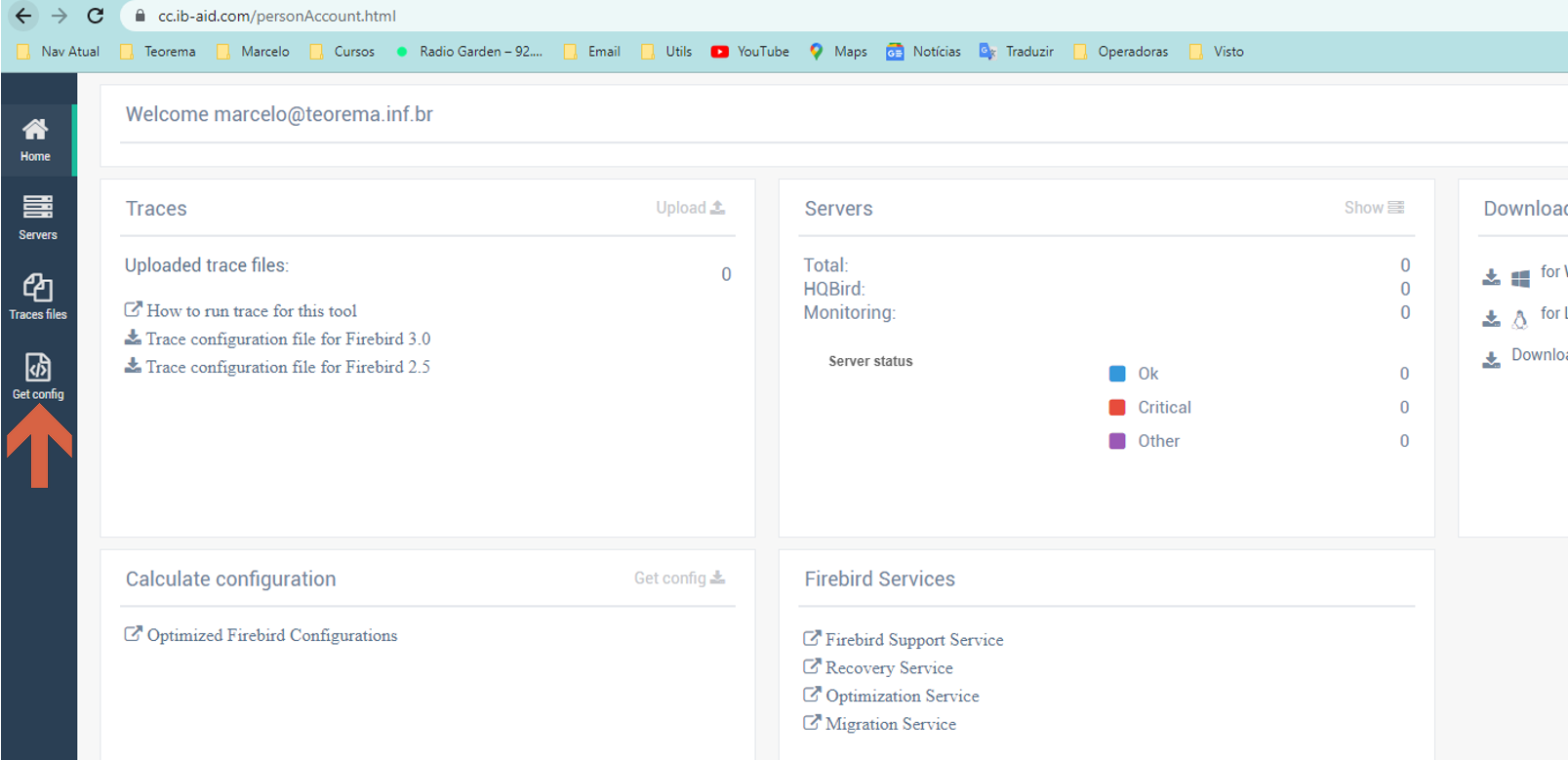The width and height of the screenshot is (1568, 760).
Task: Click the 'Total:' label in Servers
Action: (825, 265)
